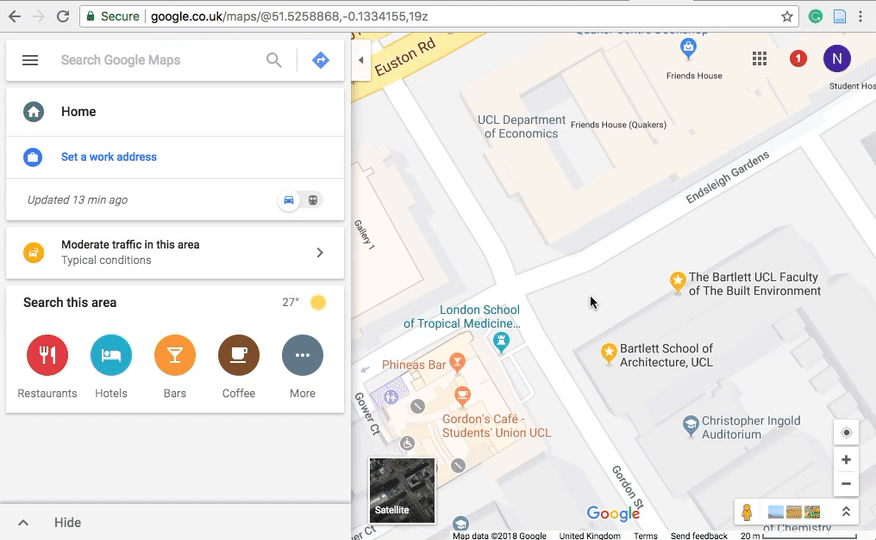
Task: Select the driving car mode toggle
Action: coord(289,200)
